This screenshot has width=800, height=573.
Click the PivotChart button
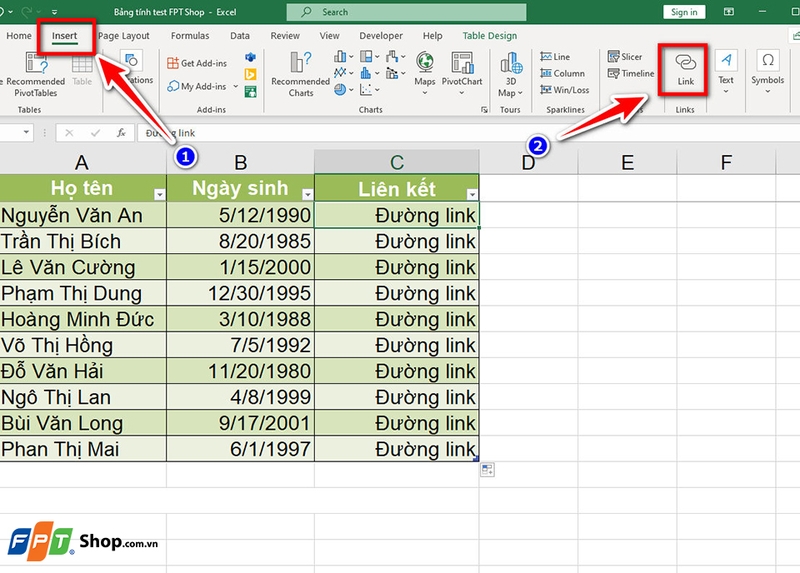pyautogui.click(x=462, y=73)
